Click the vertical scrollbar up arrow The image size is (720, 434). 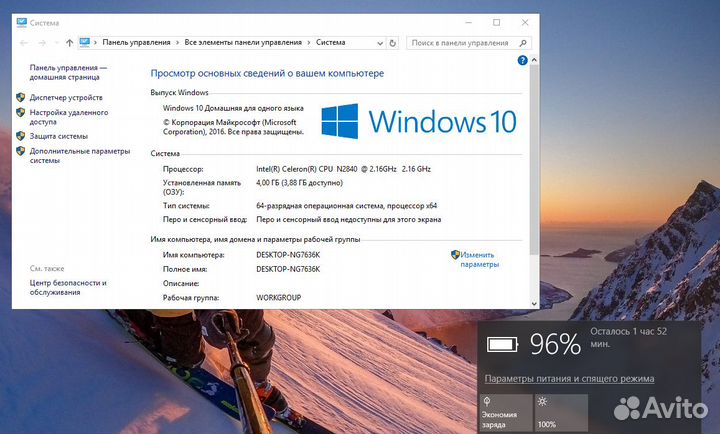(534, 60)
